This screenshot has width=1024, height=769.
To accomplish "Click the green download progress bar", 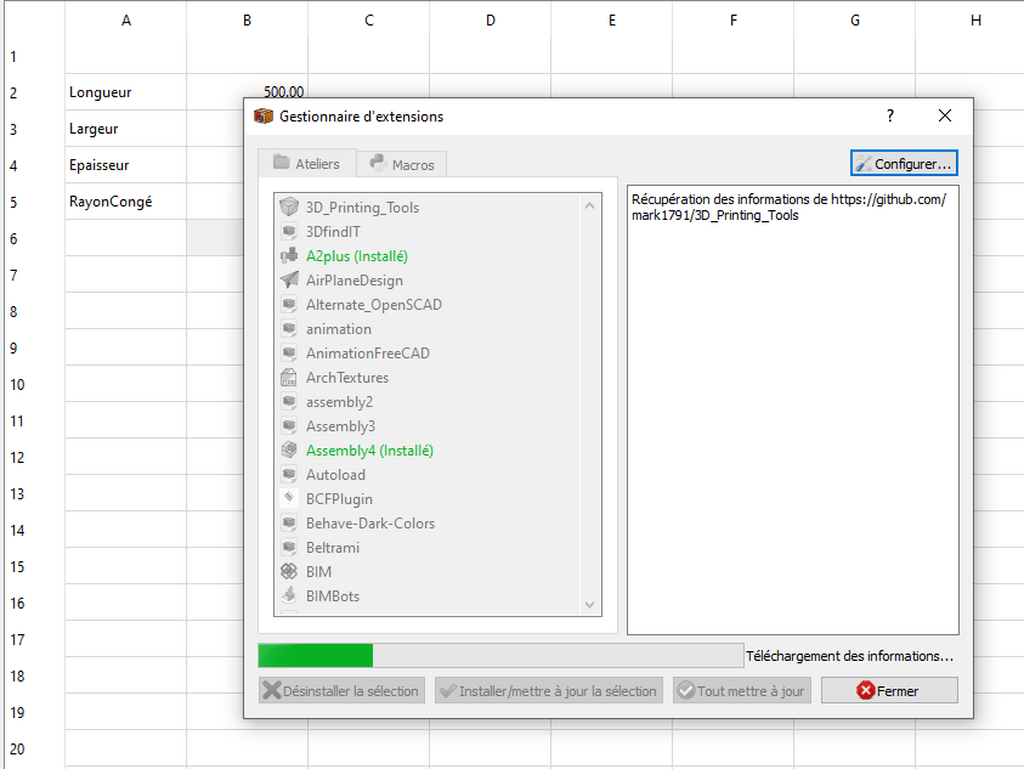I will tap(501, 655).
